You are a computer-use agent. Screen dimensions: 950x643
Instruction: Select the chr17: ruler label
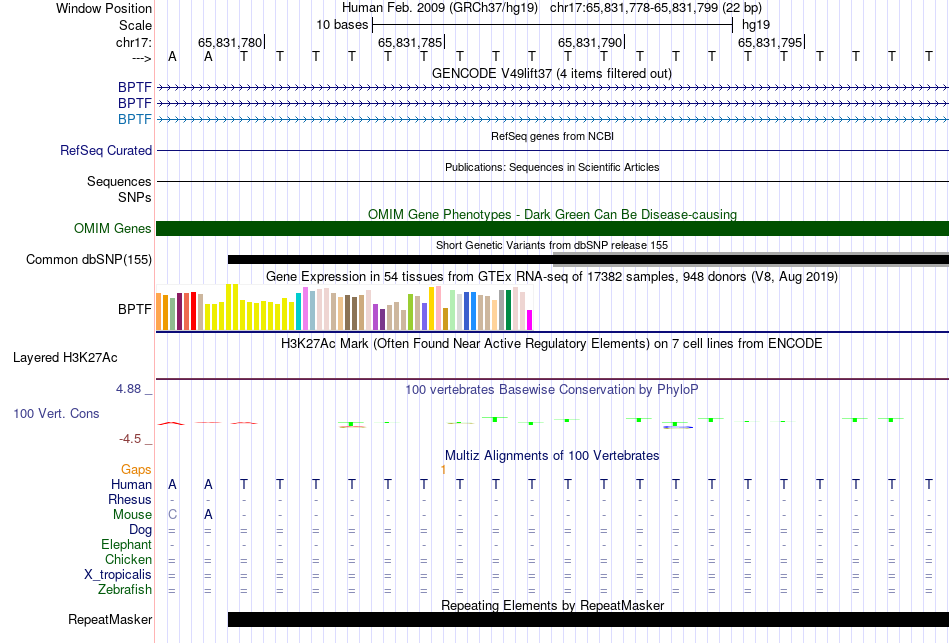(x=134, y=42)
